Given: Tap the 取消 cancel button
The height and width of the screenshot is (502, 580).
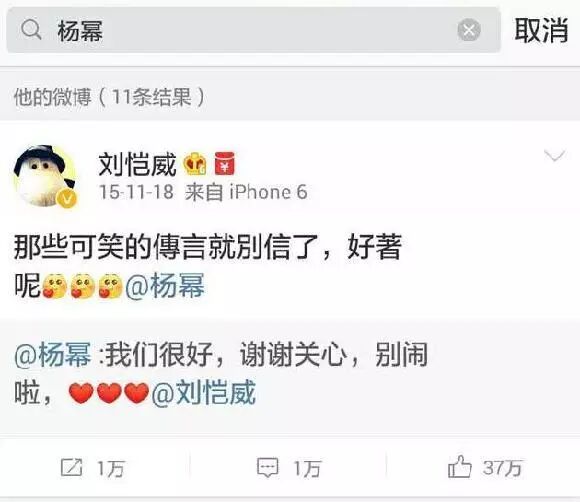Looking at the screenshot, I should click(541, 30).
